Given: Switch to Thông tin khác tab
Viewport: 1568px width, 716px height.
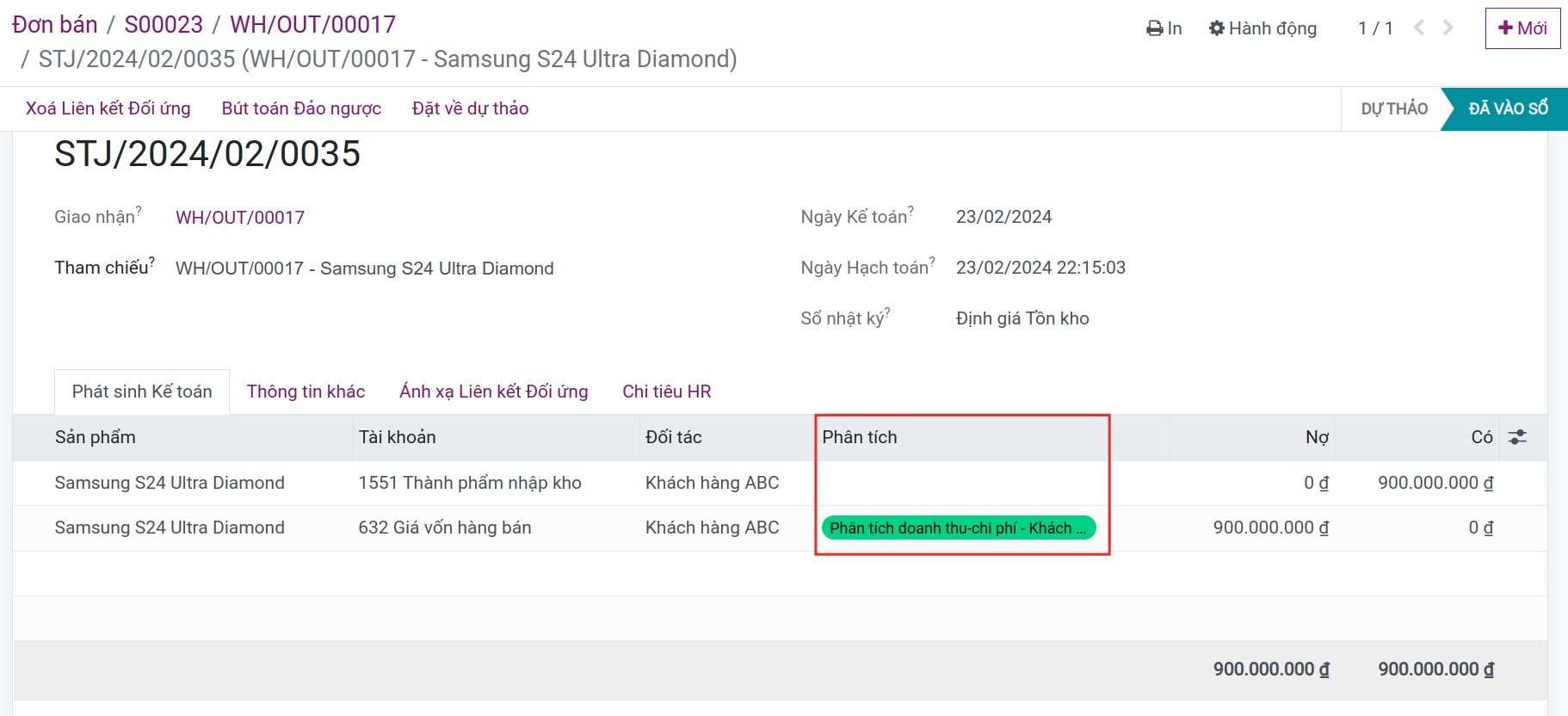Looking at the screenshot, I should 306,392.
